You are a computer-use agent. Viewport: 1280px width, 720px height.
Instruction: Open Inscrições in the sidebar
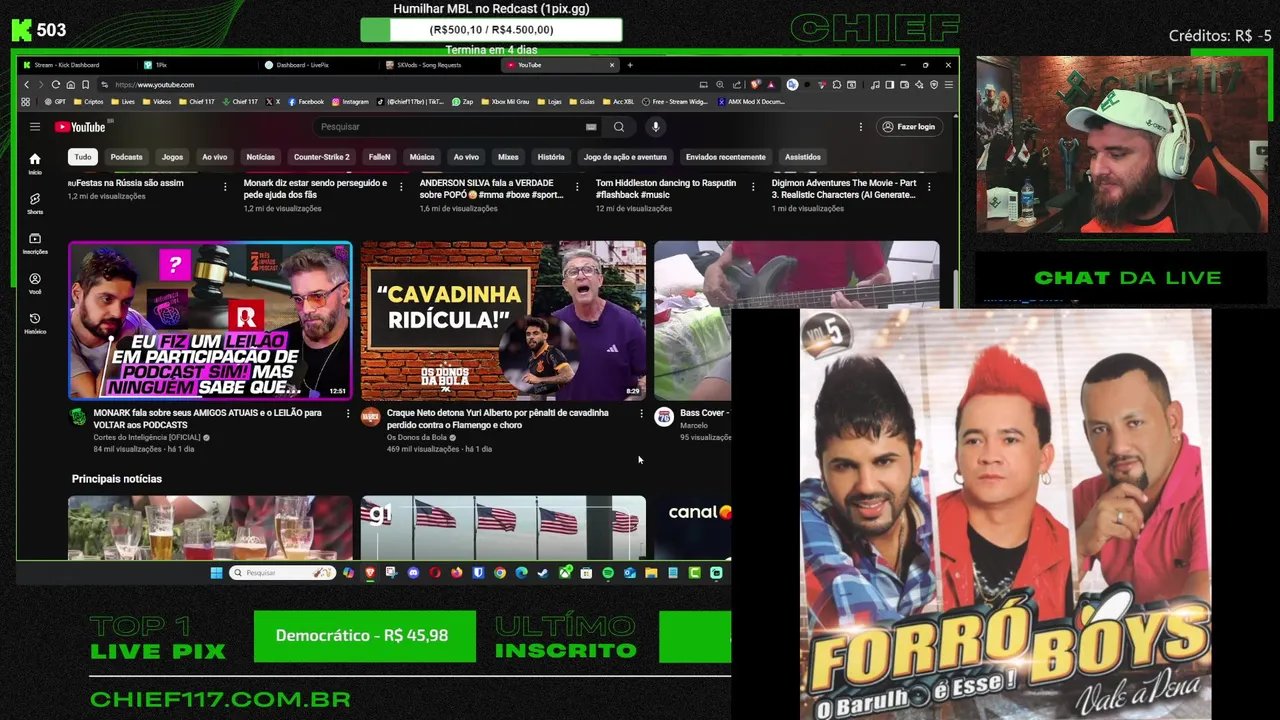pos(35,243)
